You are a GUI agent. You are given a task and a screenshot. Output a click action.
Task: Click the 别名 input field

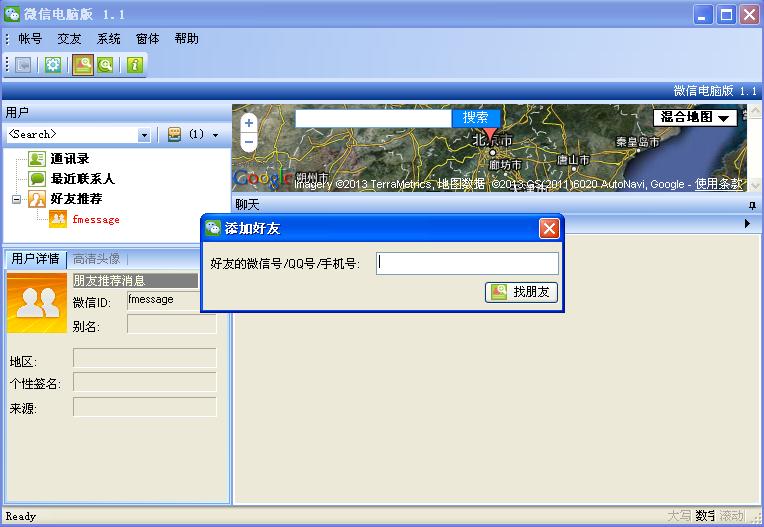[x=172, y=324]
